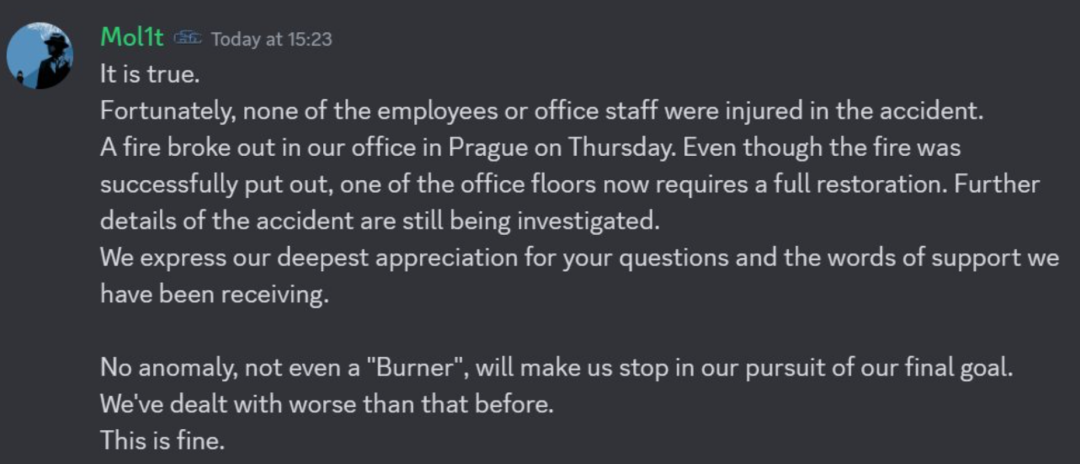Click the final 'This is fine.' line

163,441
